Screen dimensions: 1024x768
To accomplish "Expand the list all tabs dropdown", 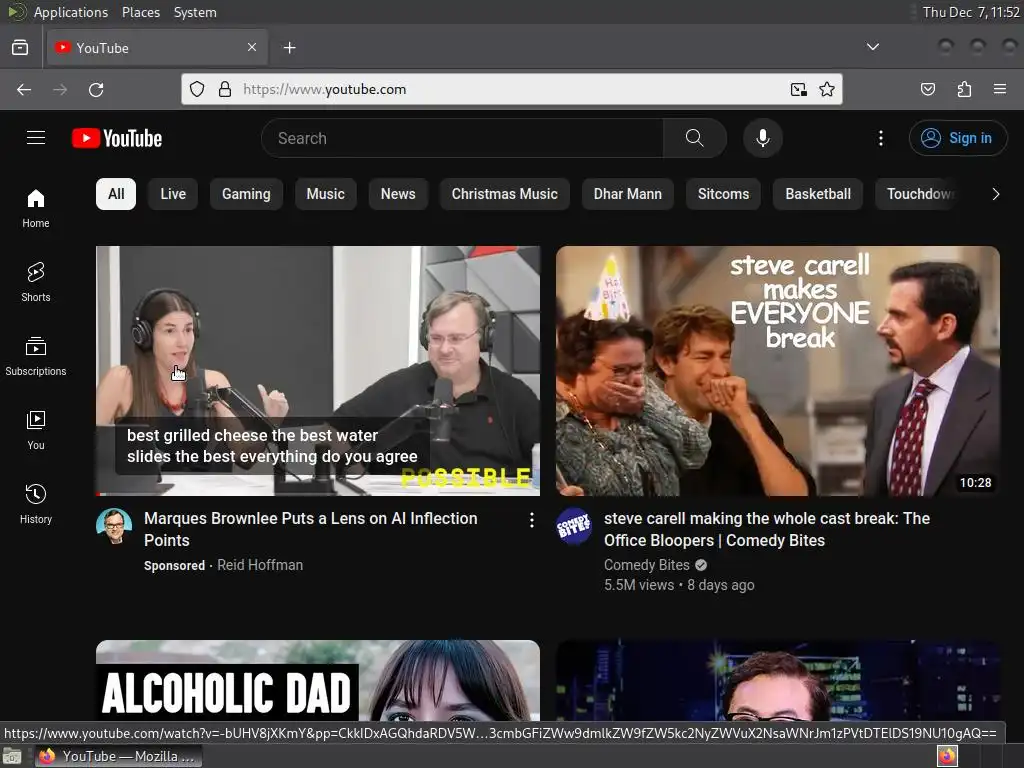I will [x=872, y=47].
